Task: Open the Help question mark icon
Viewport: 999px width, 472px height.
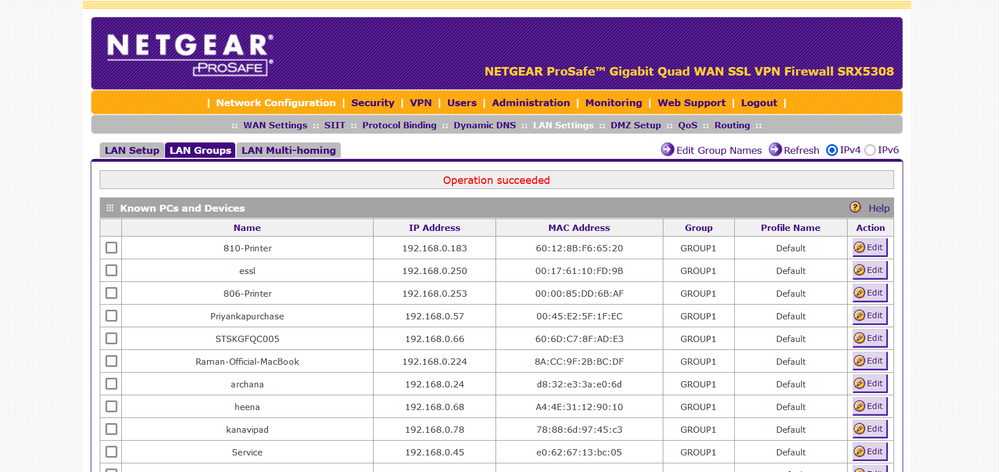Action: (855, 208)
